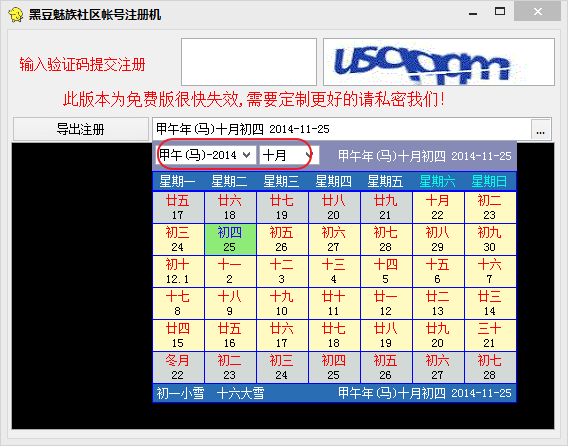Image resolution: width=568 pixels, height=446 pixels.
Task: Select calendar day 7 十六
Action: click(x=490, y=271)
